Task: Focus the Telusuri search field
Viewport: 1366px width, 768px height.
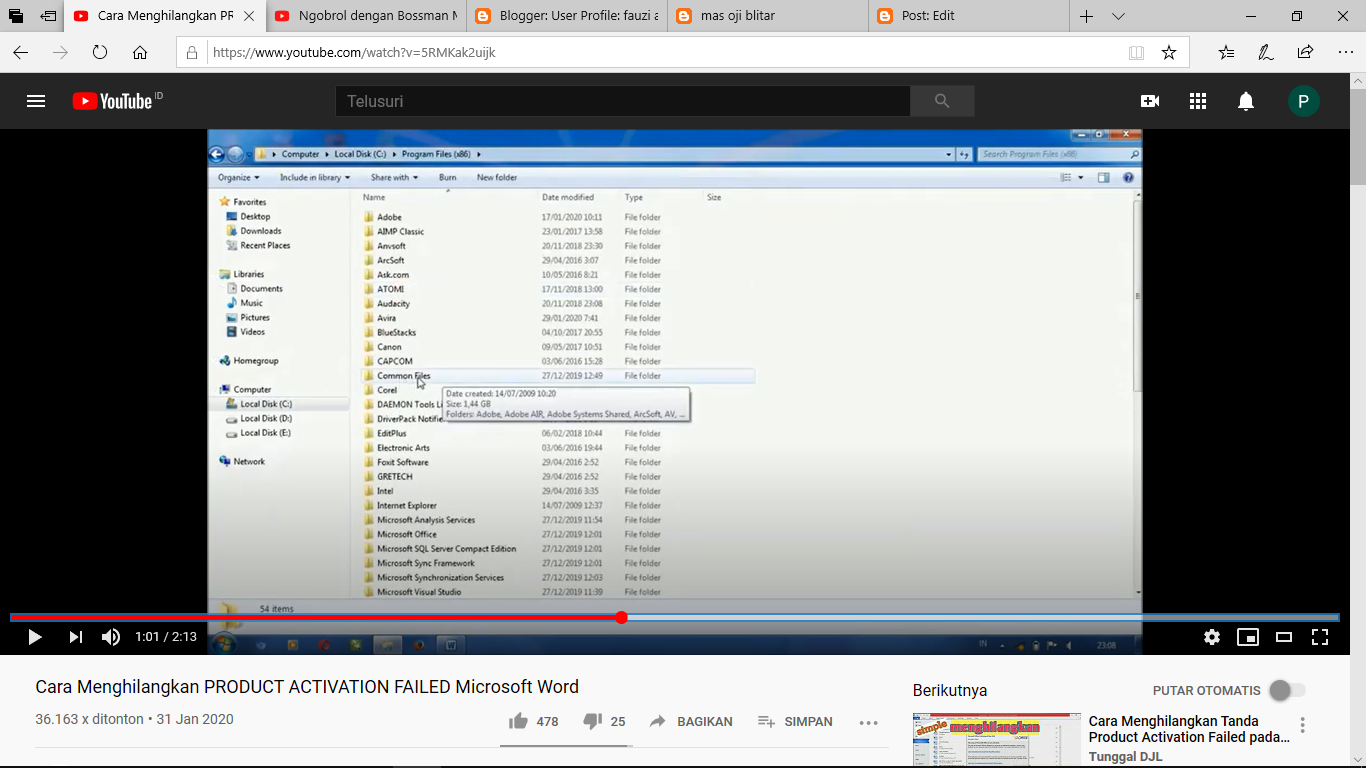Action: click(x=622, y=101)
